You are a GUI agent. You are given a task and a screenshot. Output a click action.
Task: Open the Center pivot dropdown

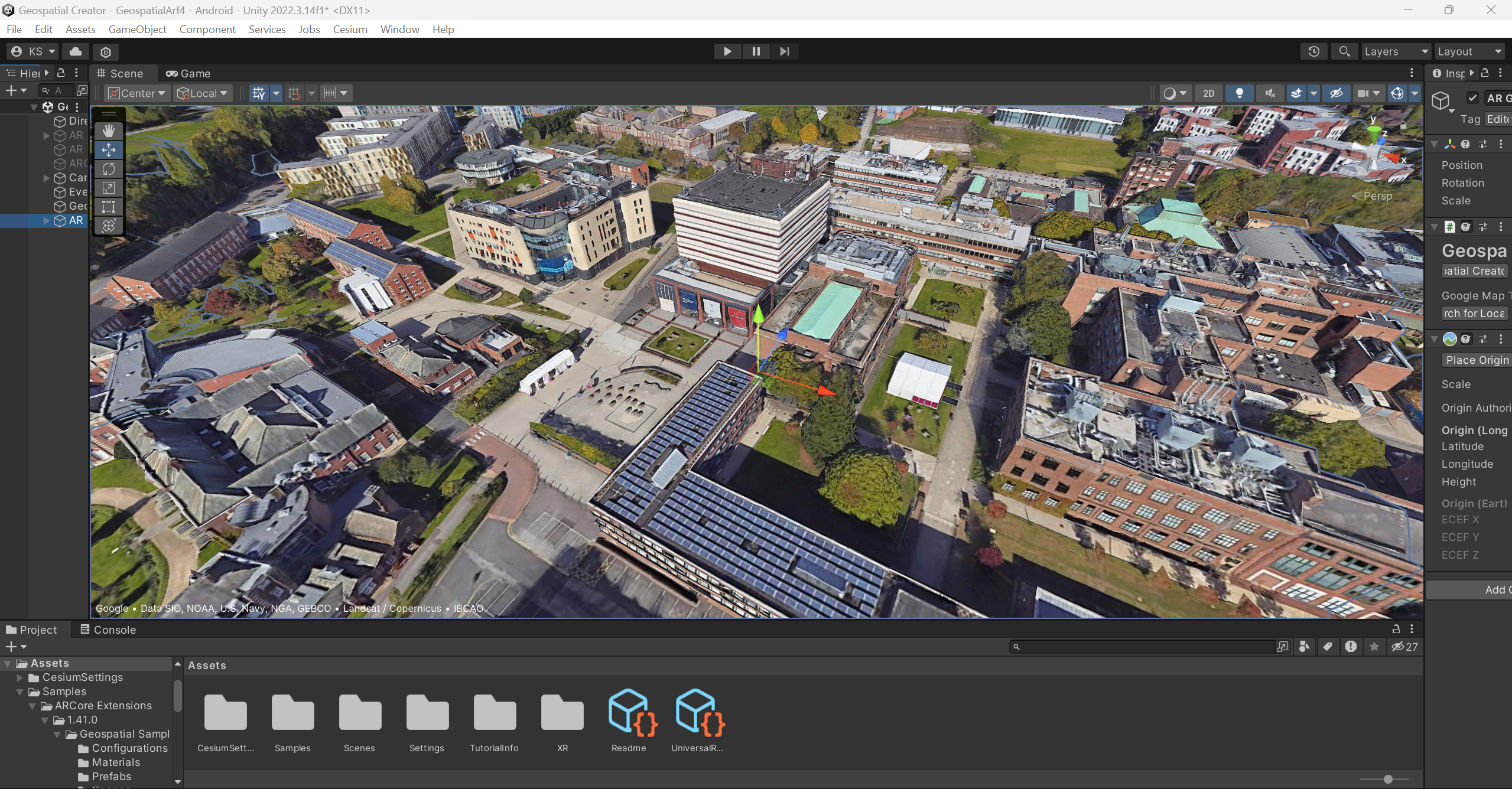click(x=137, y=93)
